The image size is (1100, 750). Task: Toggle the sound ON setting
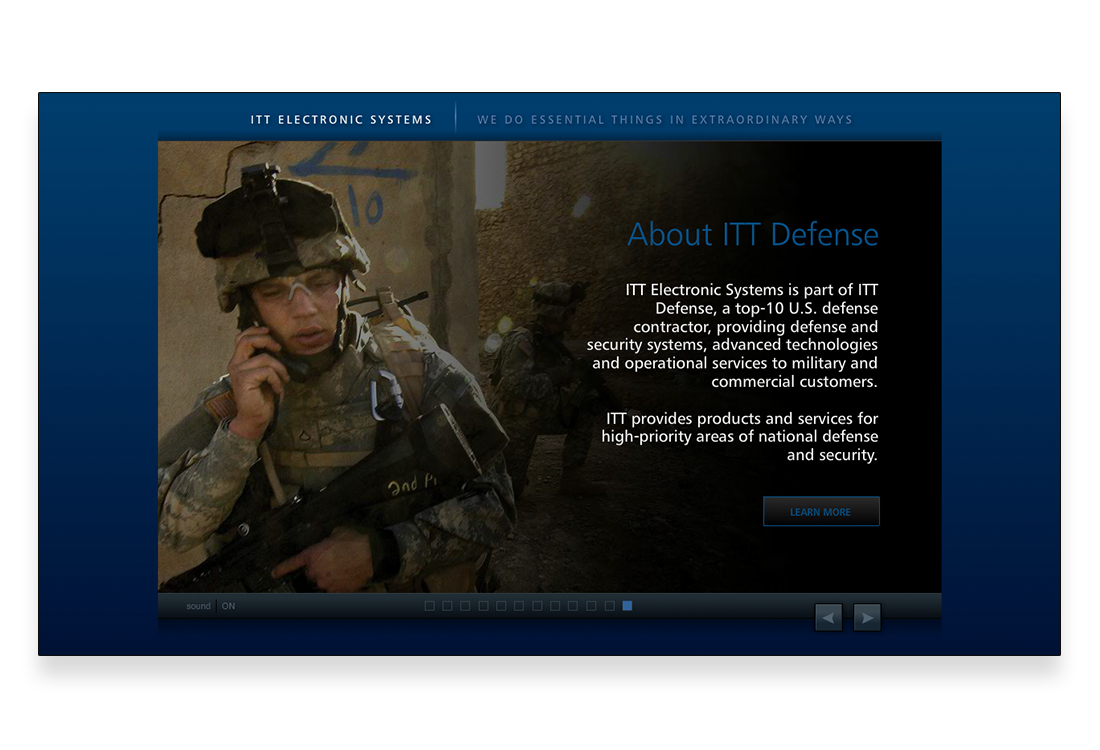click(x=229, y=606)
